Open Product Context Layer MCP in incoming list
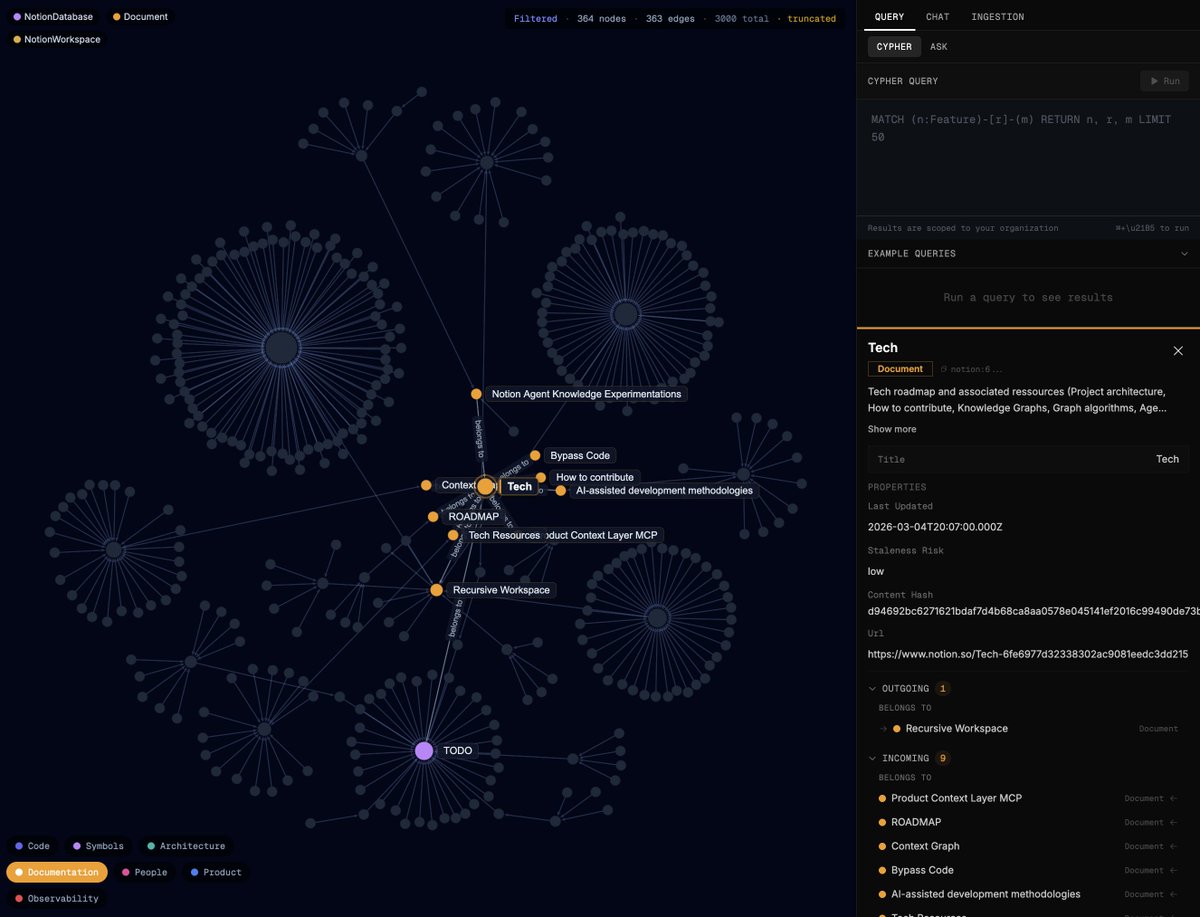1200x917 pixels. [x=1028, y=798]
